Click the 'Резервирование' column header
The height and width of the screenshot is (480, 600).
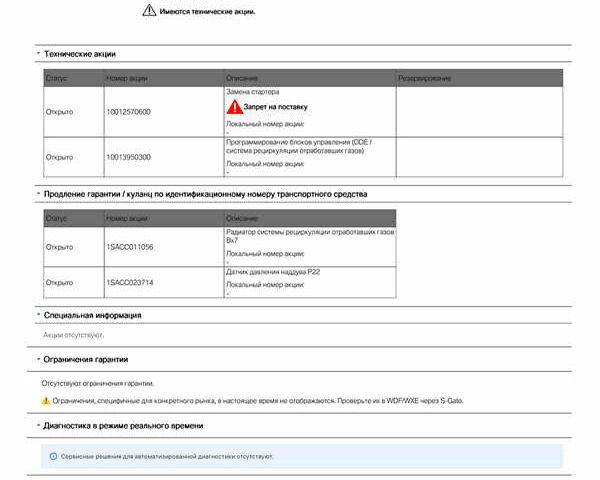[x=425, y=77]
